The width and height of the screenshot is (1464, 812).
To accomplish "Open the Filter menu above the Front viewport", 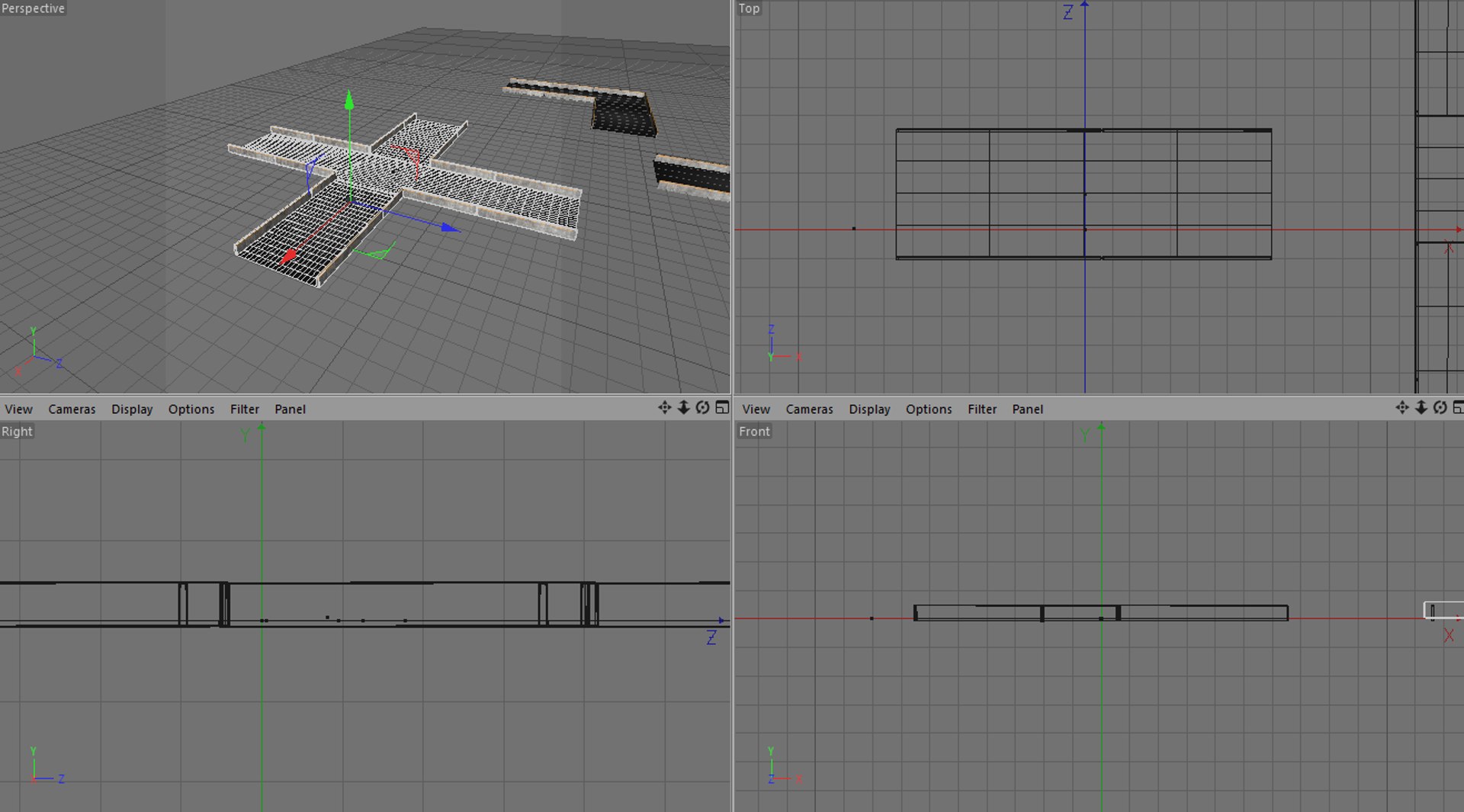I will 982,409.
